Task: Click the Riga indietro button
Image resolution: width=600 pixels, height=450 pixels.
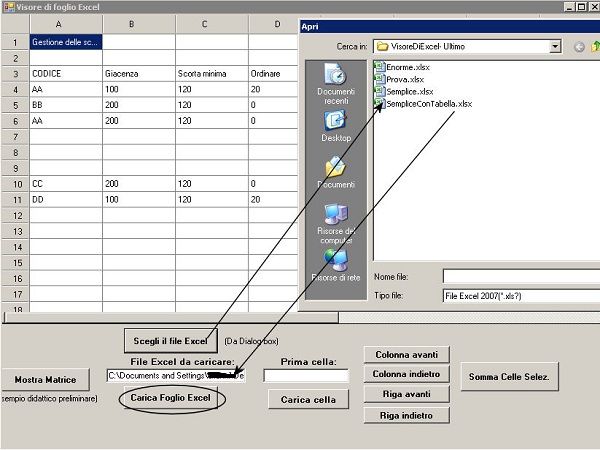Action: click(406, 415)
